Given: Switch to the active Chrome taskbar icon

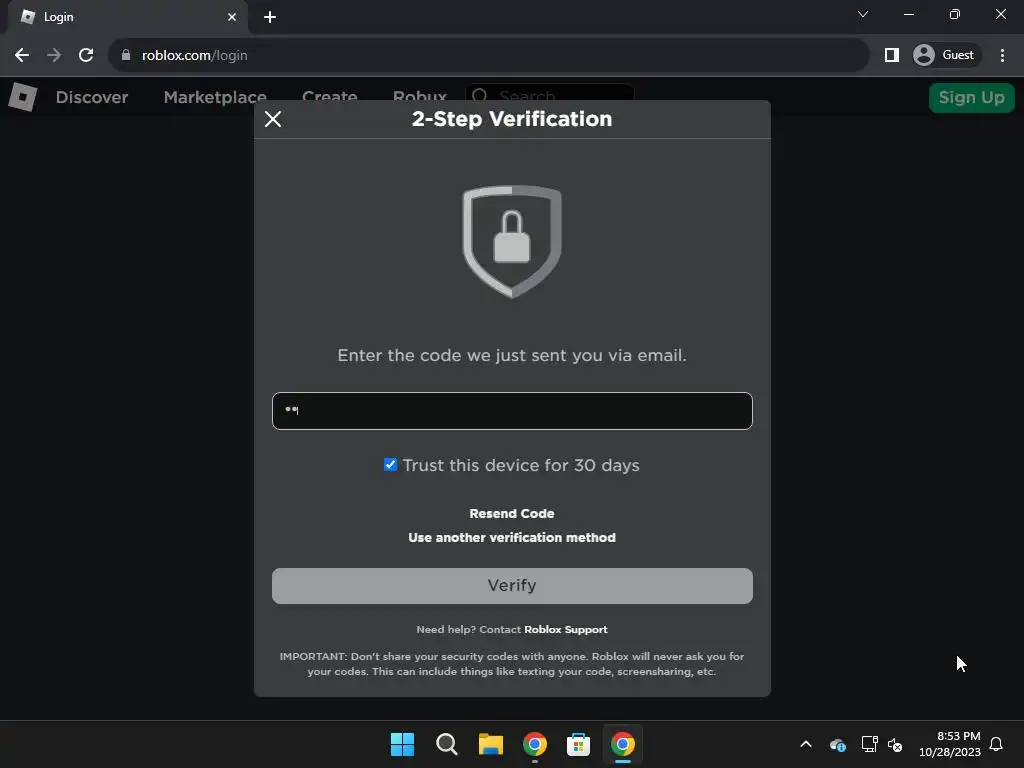Looking at the screenshot, I should (x=622, y=744).
